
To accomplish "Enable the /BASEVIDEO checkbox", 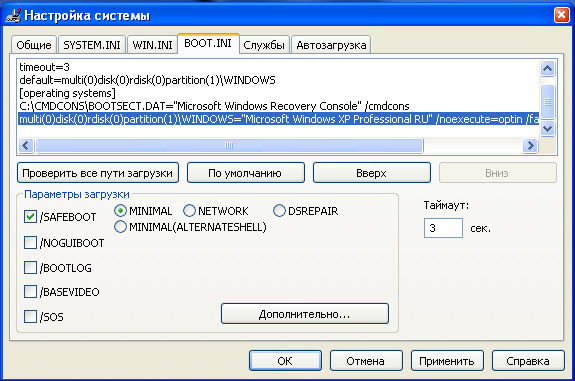I will click(30, 292).
